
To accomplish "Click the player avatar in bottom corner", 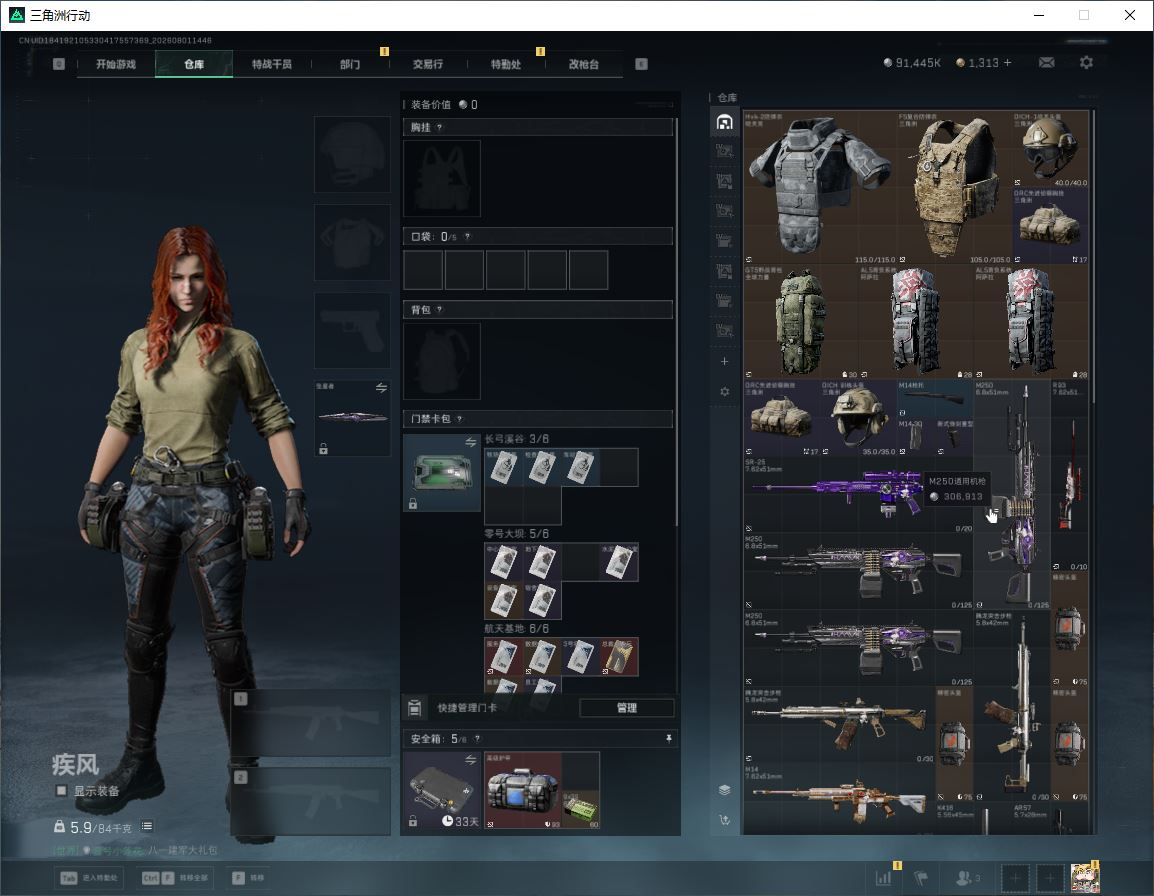I will tap(1085, 878).
